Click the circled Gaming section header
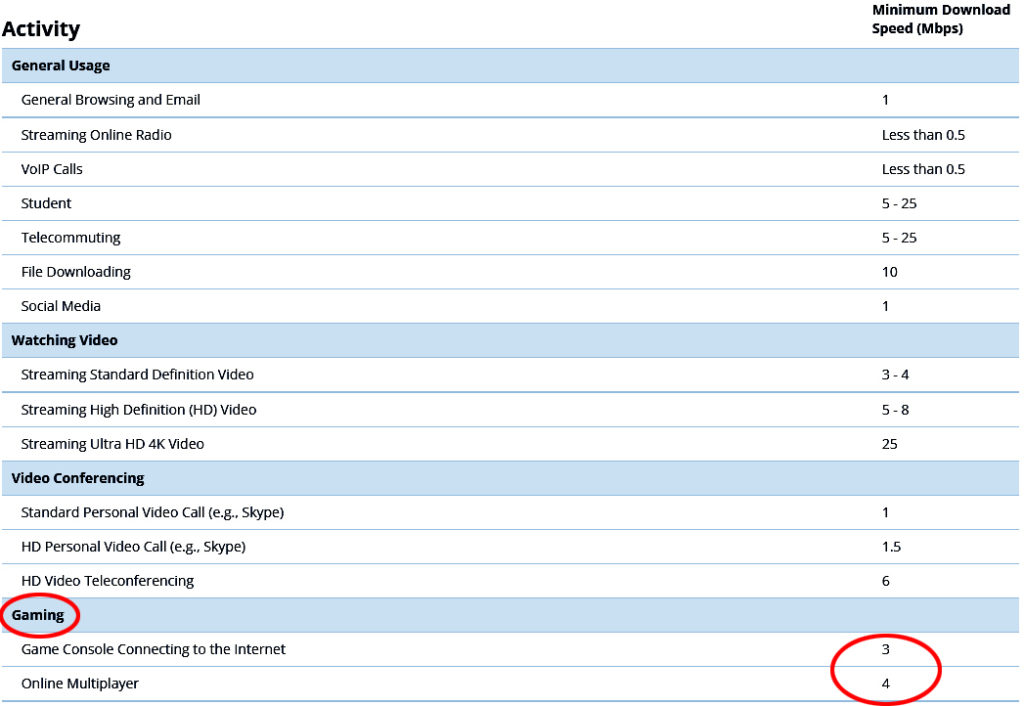Image resolution: width=1024 pixels, height=706 pixels. pyautogui.click(x=38, y=615)
